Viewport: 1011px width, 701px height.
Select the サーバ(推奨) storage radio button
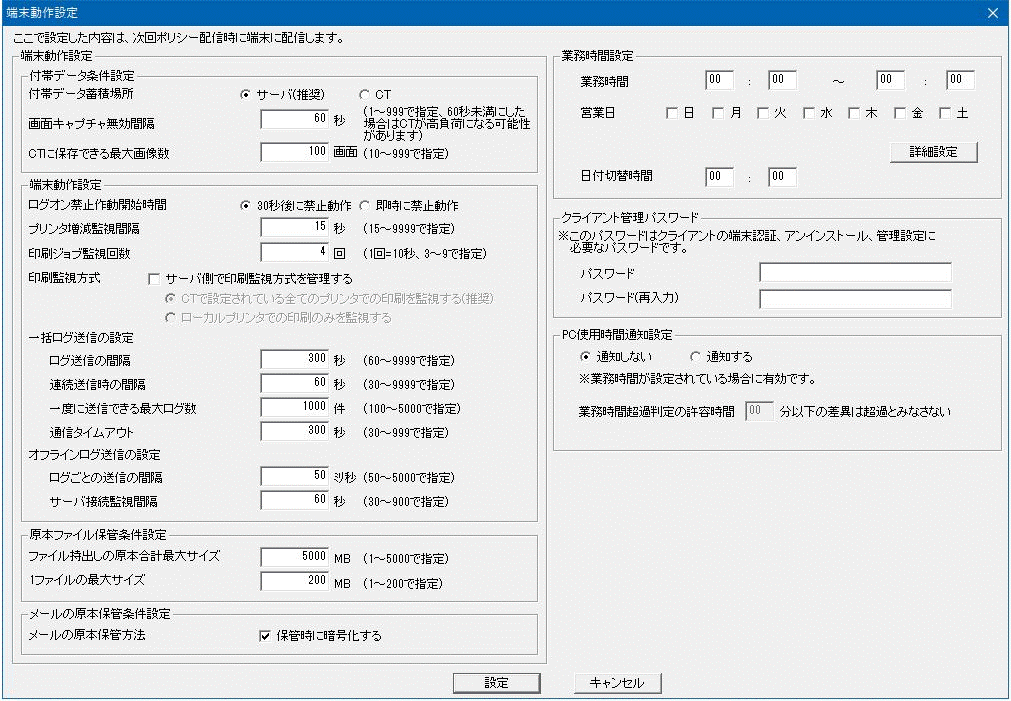[246, 95]
